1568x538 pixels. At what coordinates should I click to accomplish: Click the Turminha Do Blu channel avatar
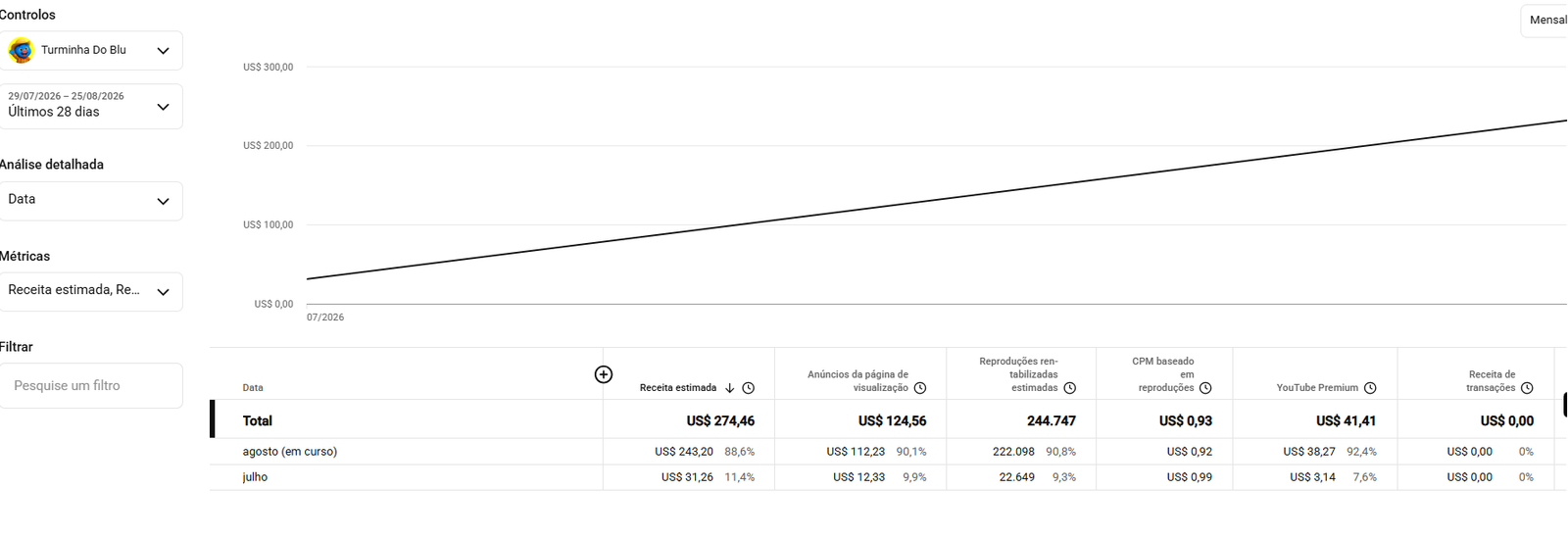[21, 50]
